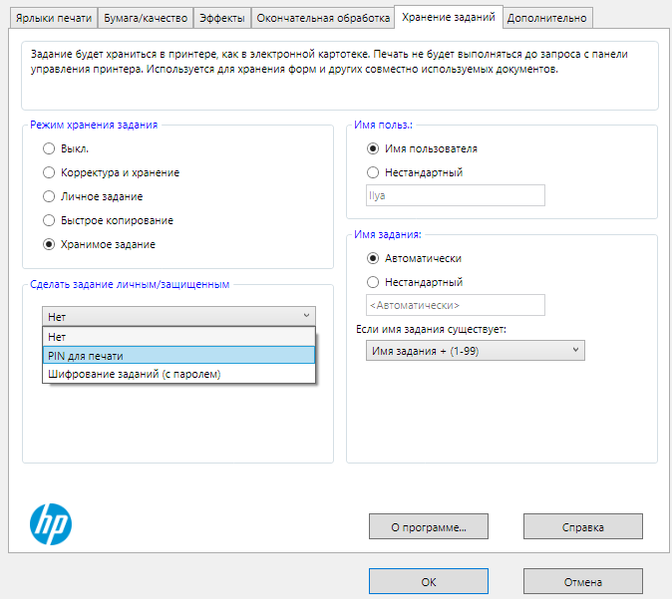The height and width of the screenshot is (599, 672).
Task: Collapse the личным/защищенным dropdown showing Нет
Action: tap(178, 316)
